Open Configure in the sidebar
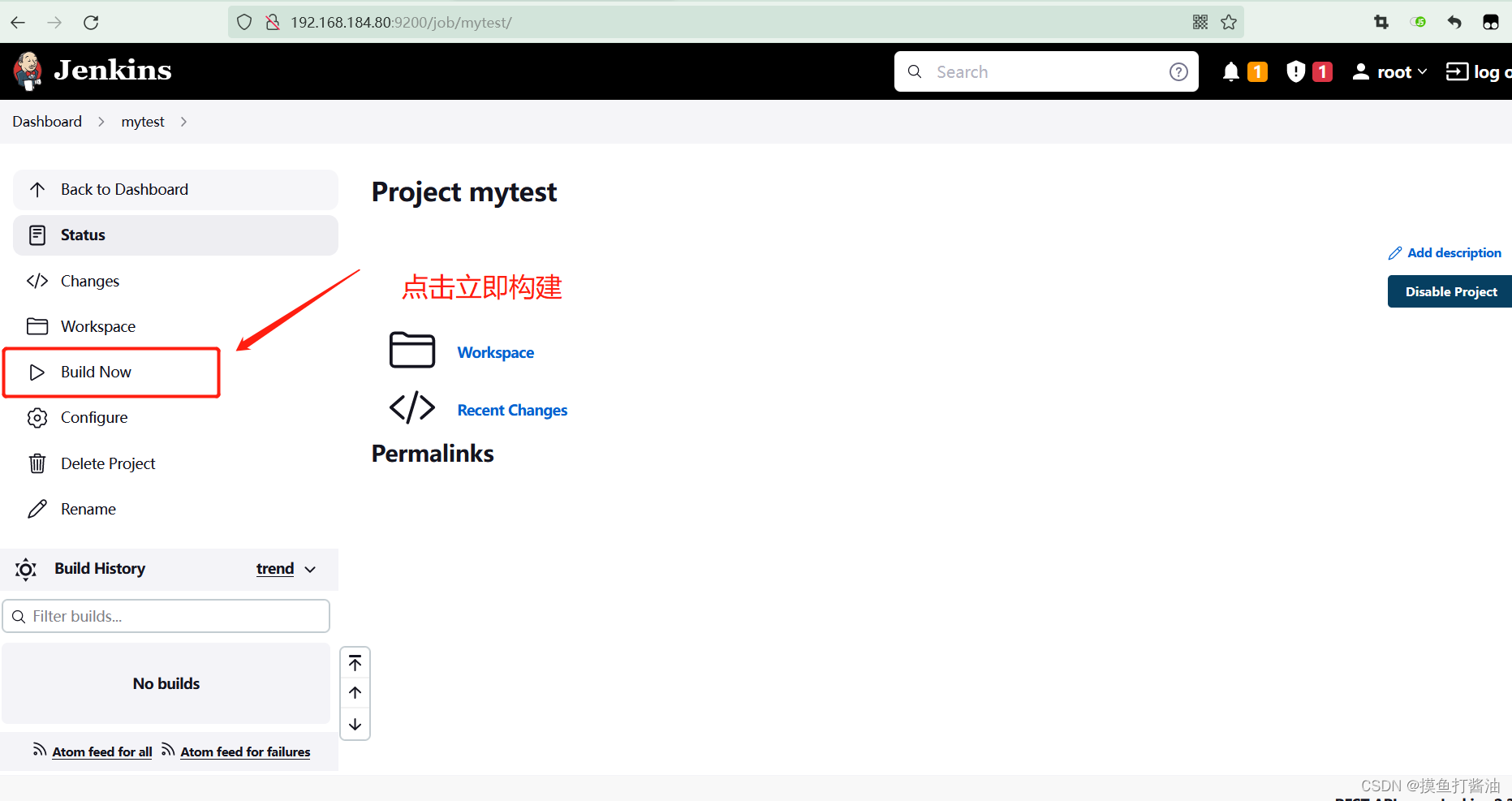Screen dimensions: 1512x801 click(175, 418)
